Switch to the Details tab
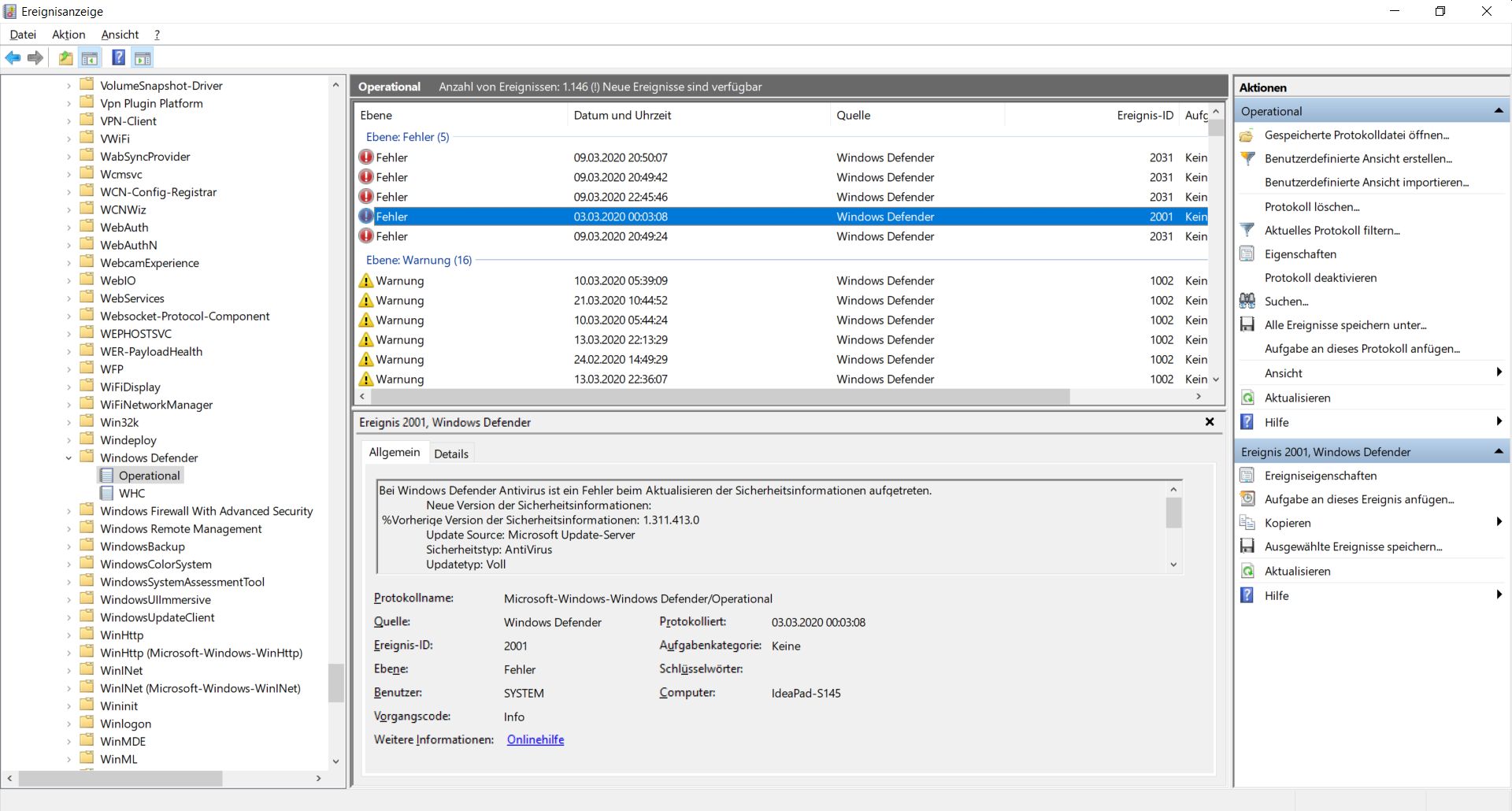 pos(451,454)
